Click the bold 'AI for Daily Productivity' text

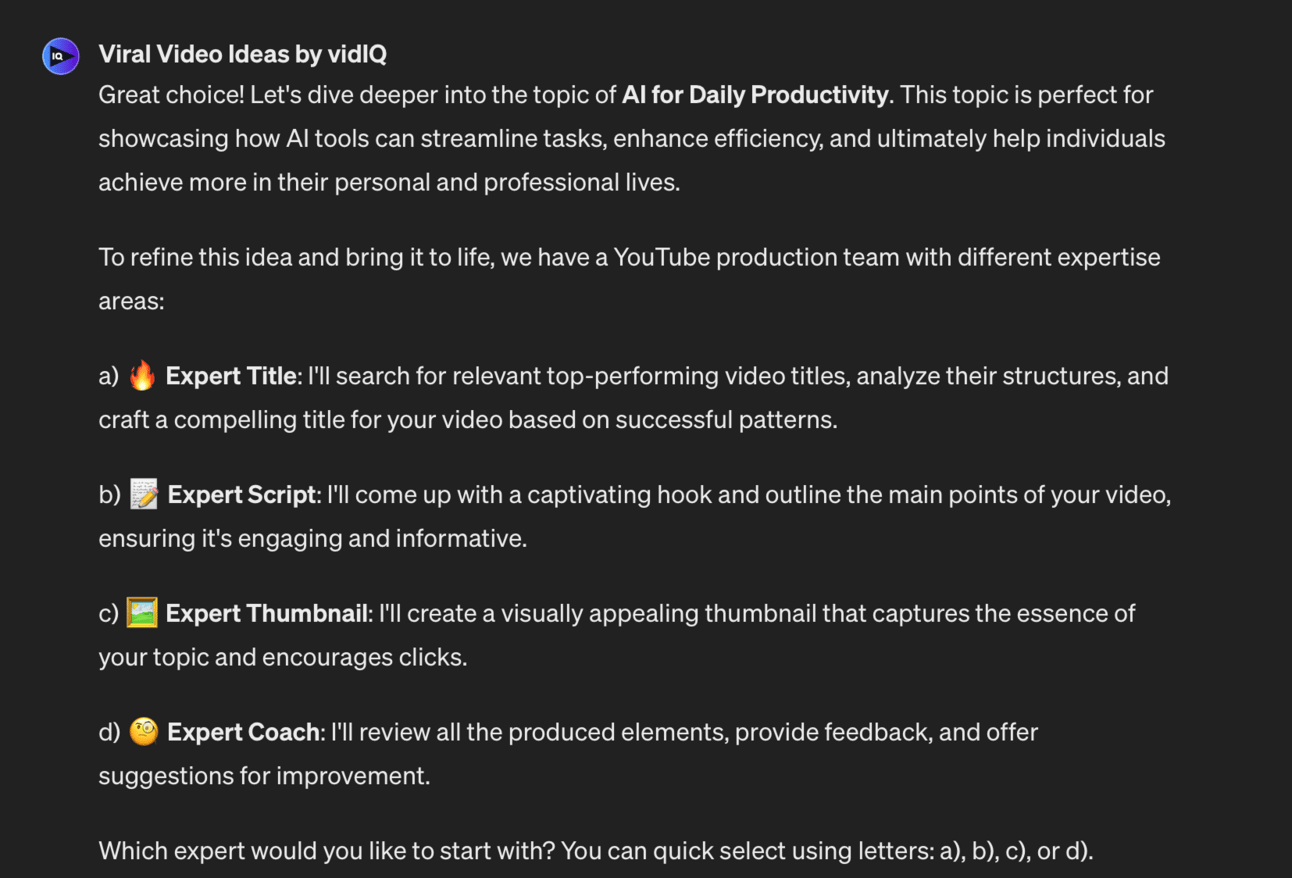tap(755, 95)
